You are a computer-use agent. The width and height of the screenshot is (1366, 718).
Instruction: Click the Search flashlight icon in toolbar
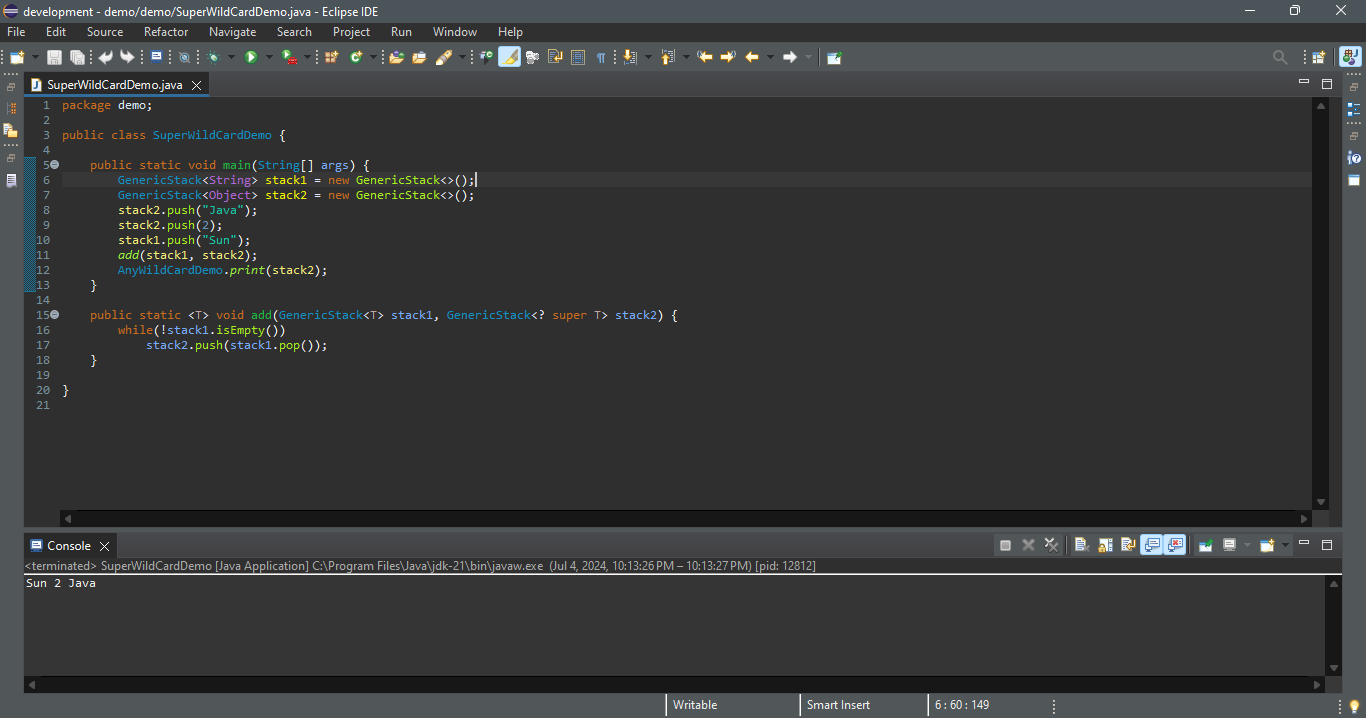444,57
